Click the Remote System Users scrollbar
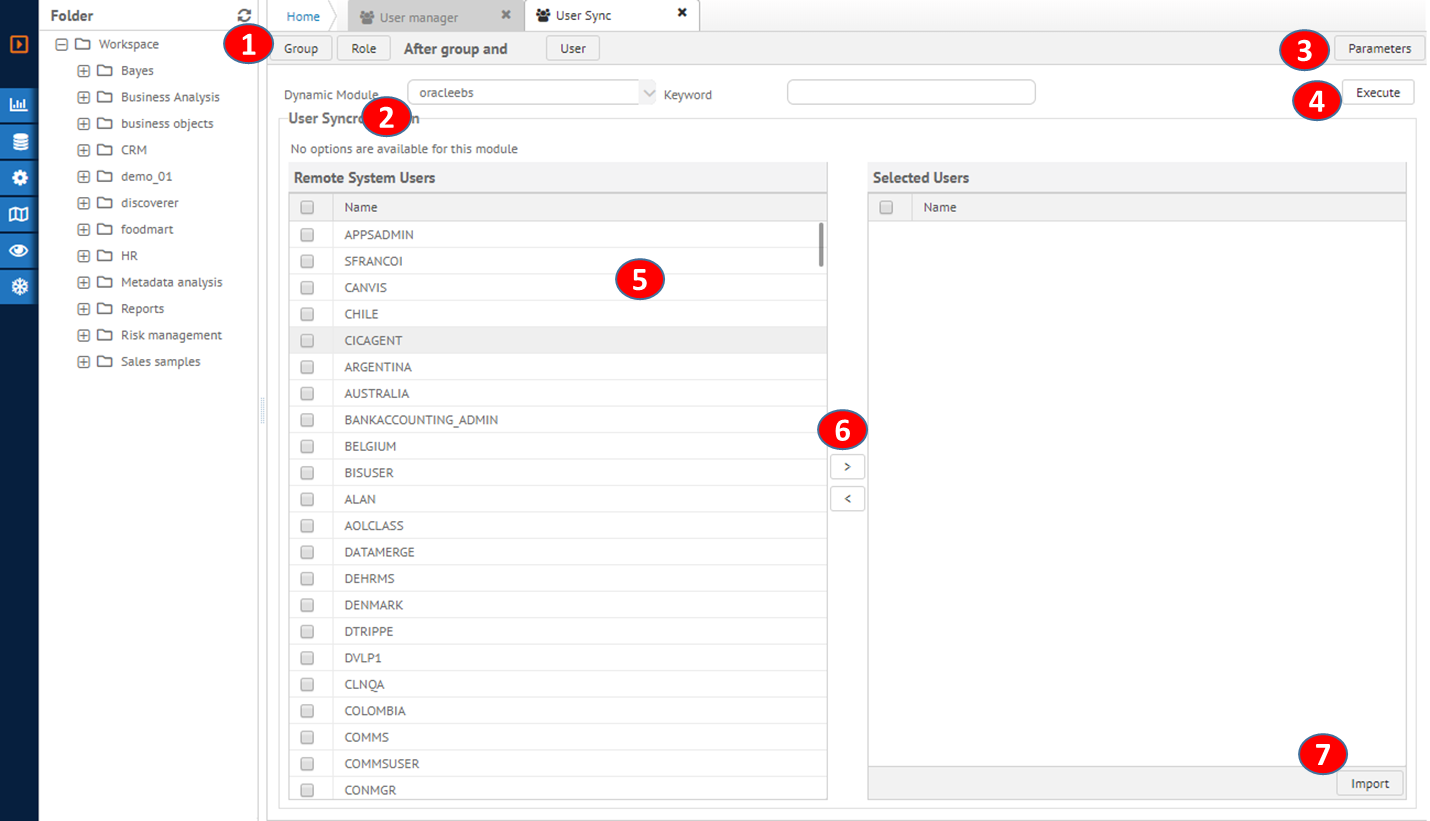 pyautogui.click(x=821, y=245)
